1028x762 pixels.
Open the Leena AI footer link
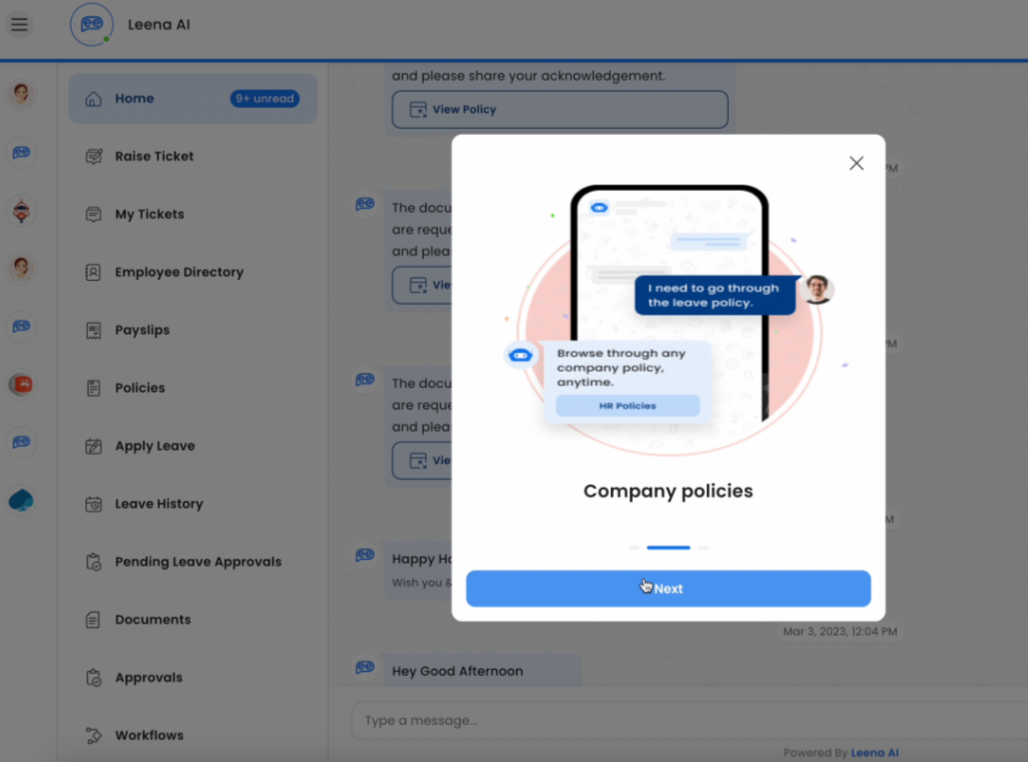[875, 753]
